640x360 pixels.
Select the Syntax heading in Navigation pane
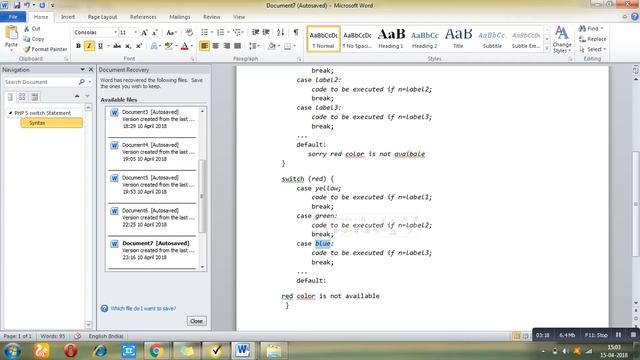click(x=51, y=123)
